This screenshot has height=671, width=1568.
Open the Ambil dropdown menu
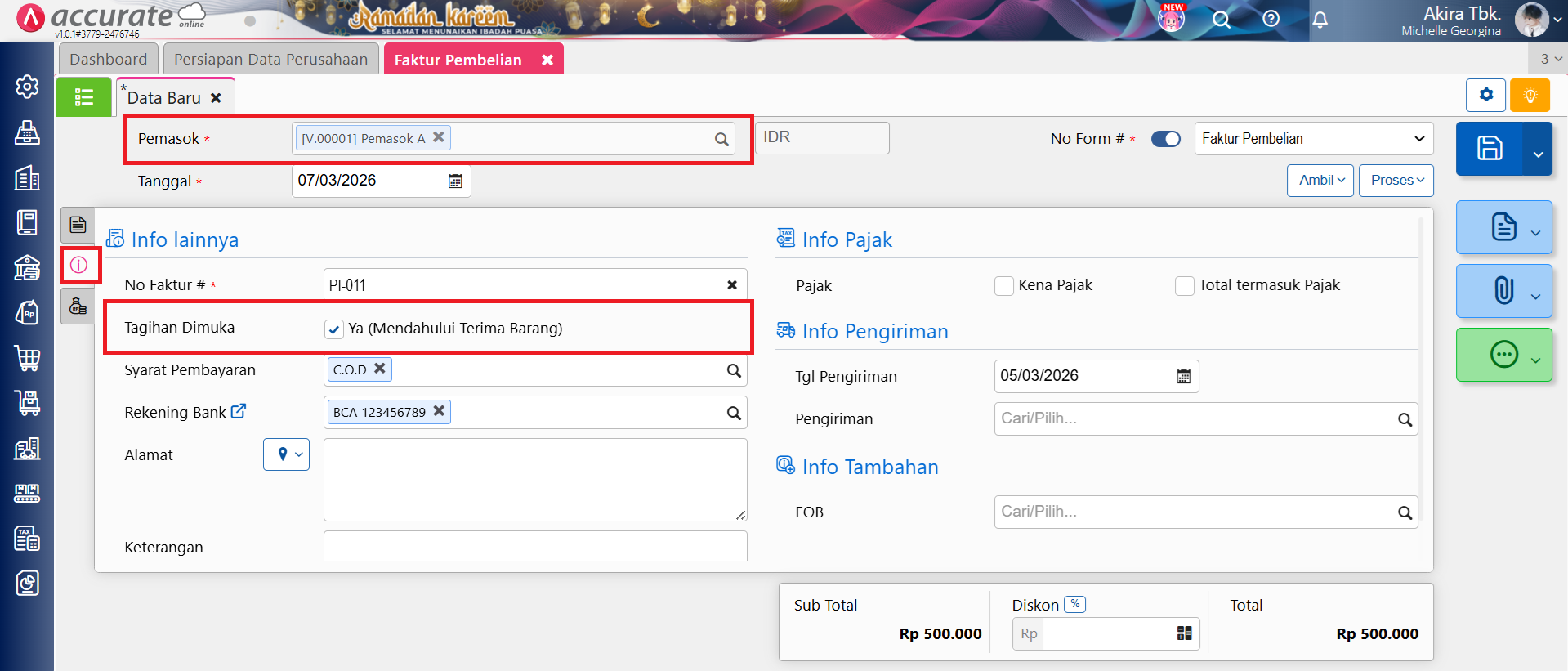(x=1320, y=181)
